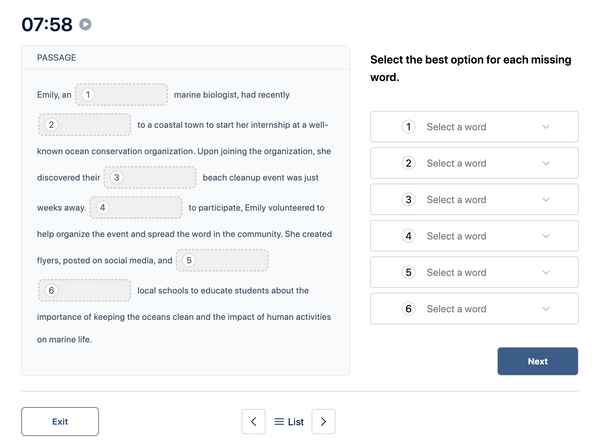Click the PASSAGE header label
The image size is (600, 442).
coord(57,57)
